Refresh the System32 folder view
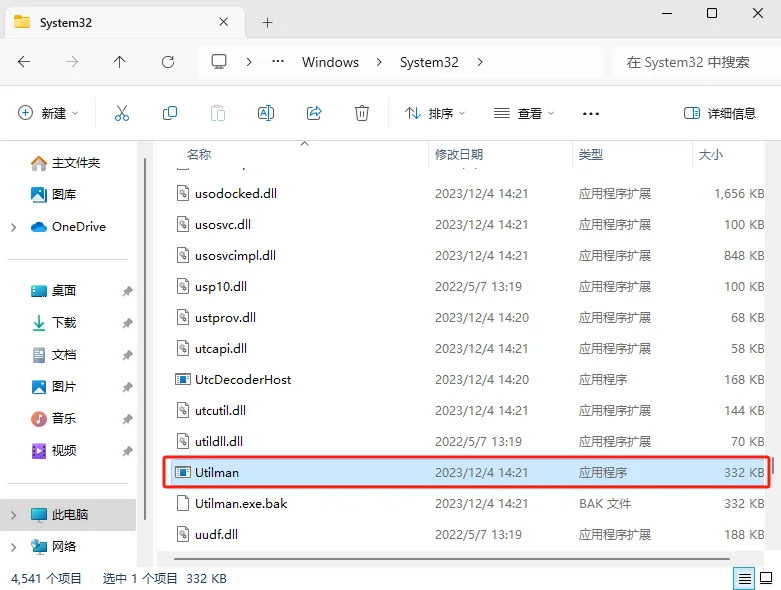Screen dimensions: 781x590 click(x=168, y=62)
